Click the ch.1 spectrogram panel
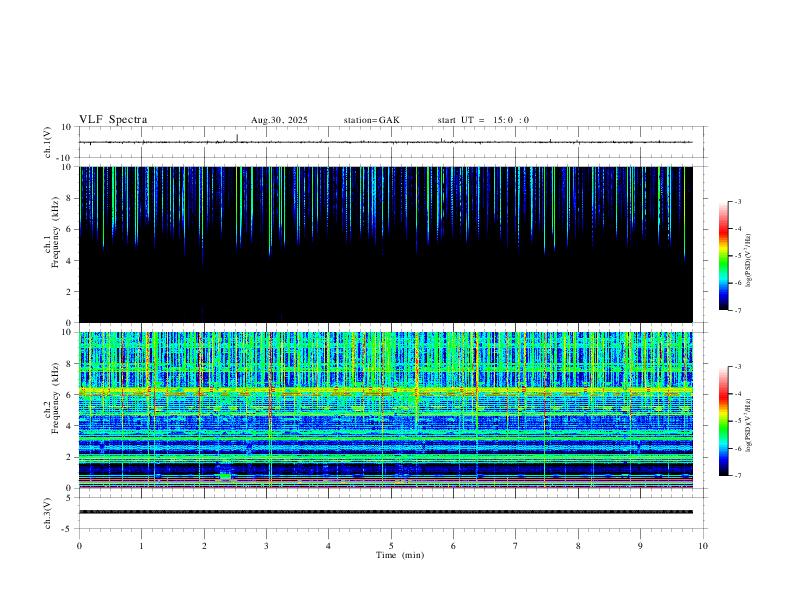Screen dimensions: 792x612 coord(386,244)
